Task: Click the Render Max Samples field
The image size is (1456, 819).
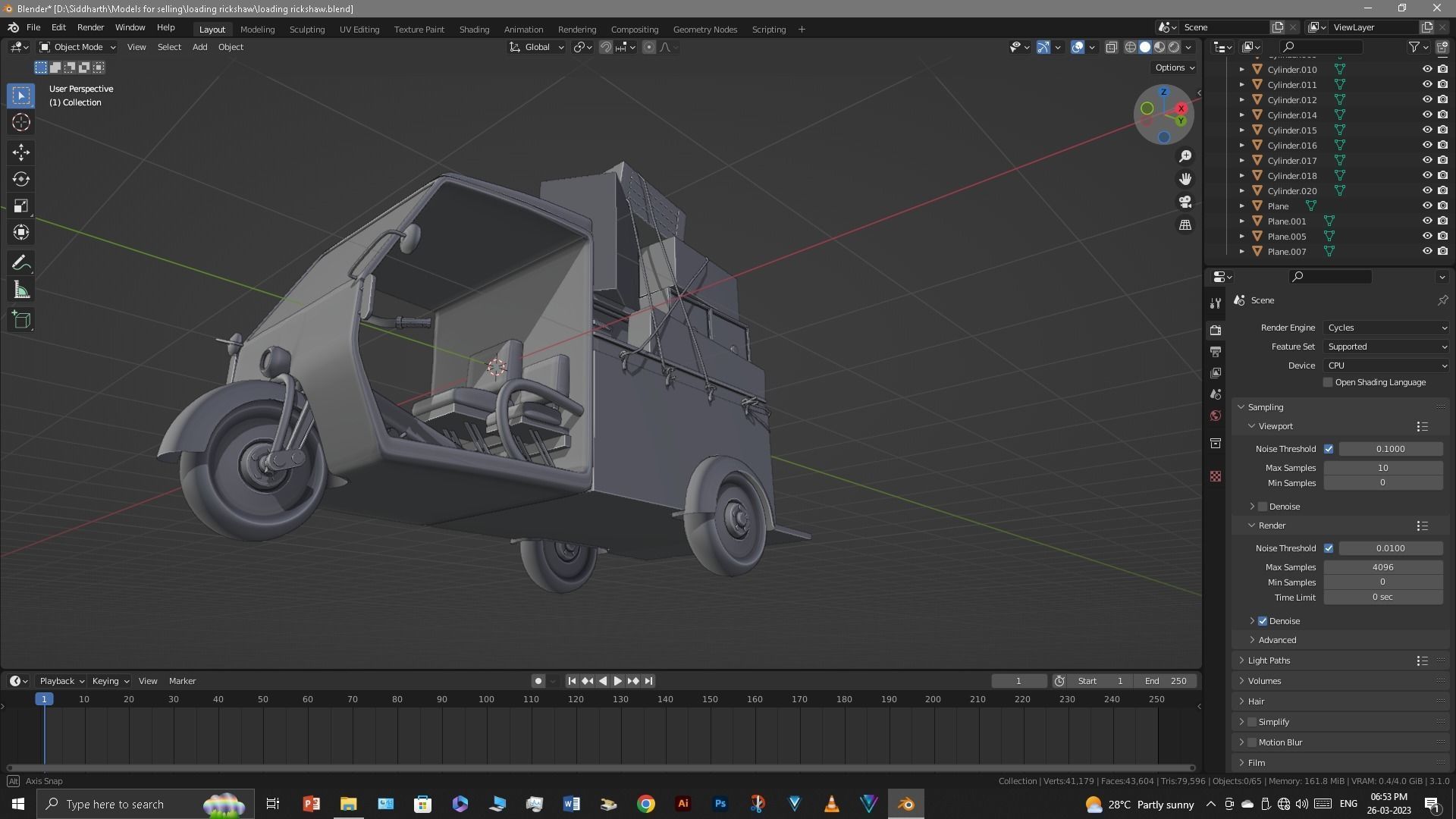Action: [1382, 567]
